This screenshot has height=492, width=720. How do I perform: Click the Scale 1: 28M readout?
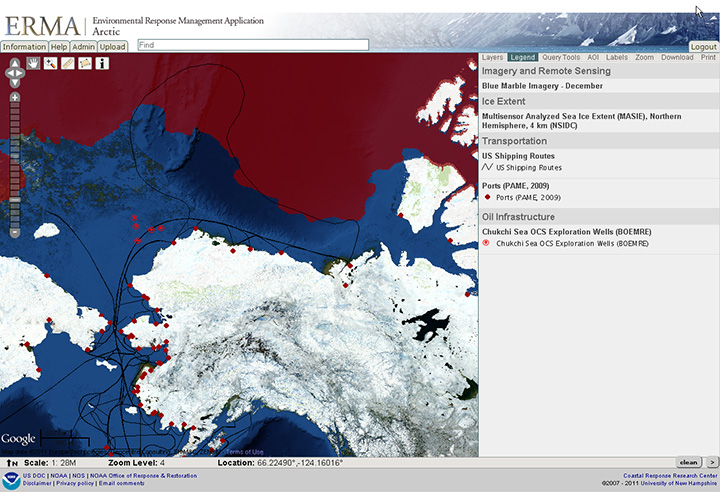(50, 463)
